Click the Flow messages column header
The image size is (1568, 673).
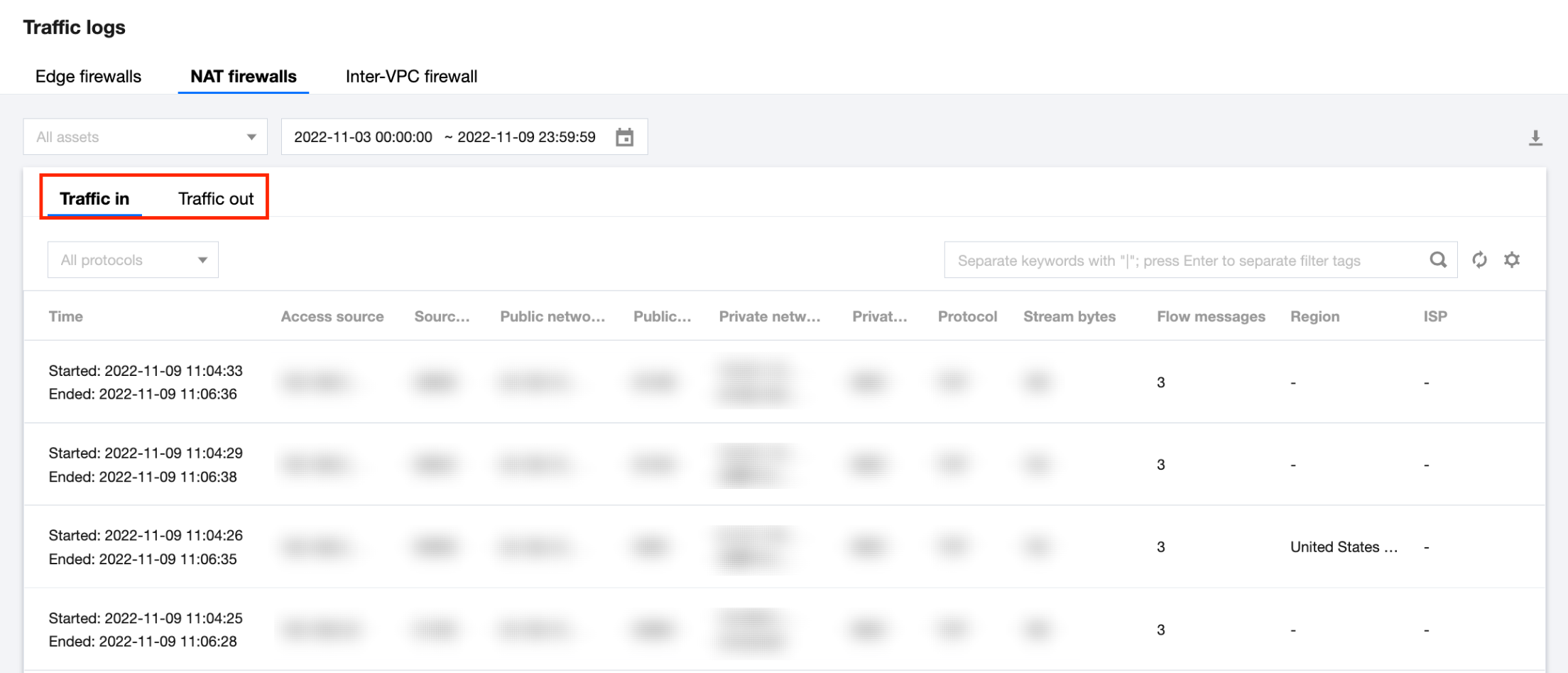[x=1211, y=317]
